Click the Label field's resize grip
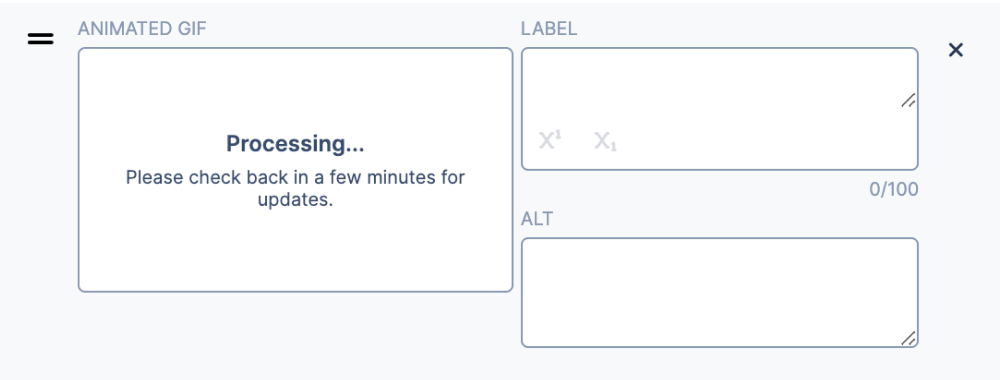The width and height of the screenshot is (1000, 380). [908, 99]
